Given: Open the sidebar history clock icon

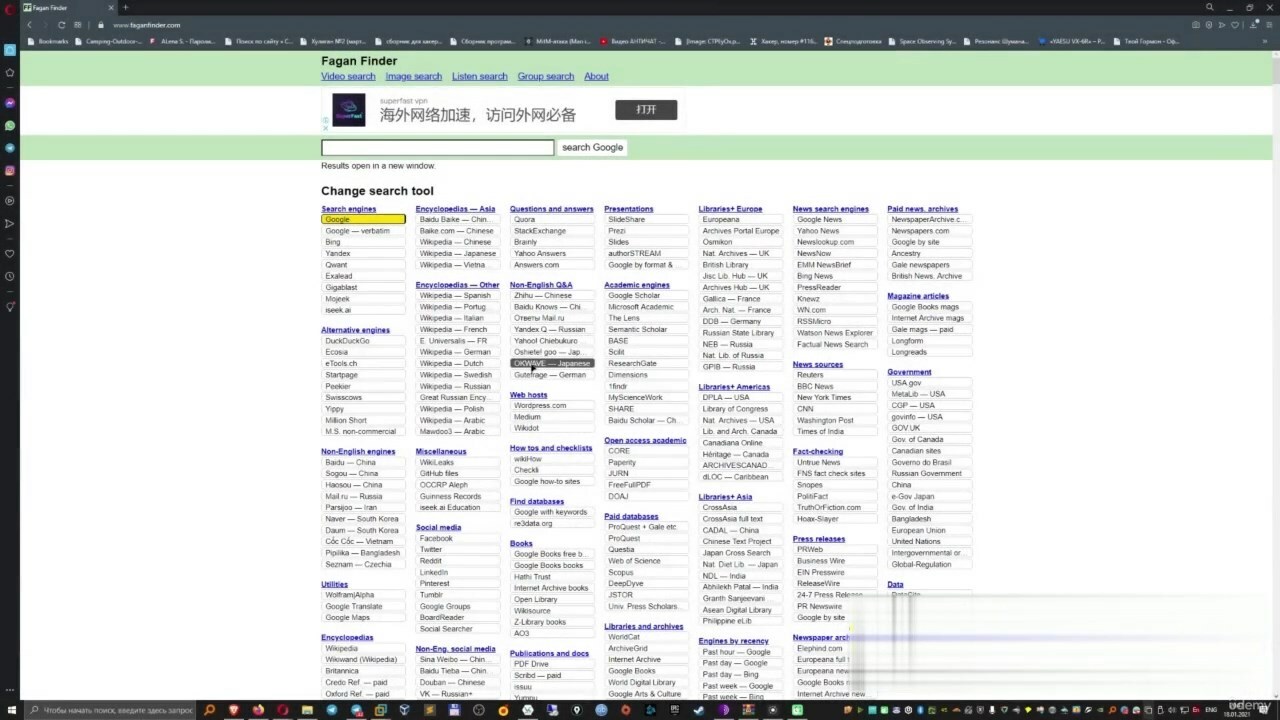Looking at the screenshot, I should point(10,276).
